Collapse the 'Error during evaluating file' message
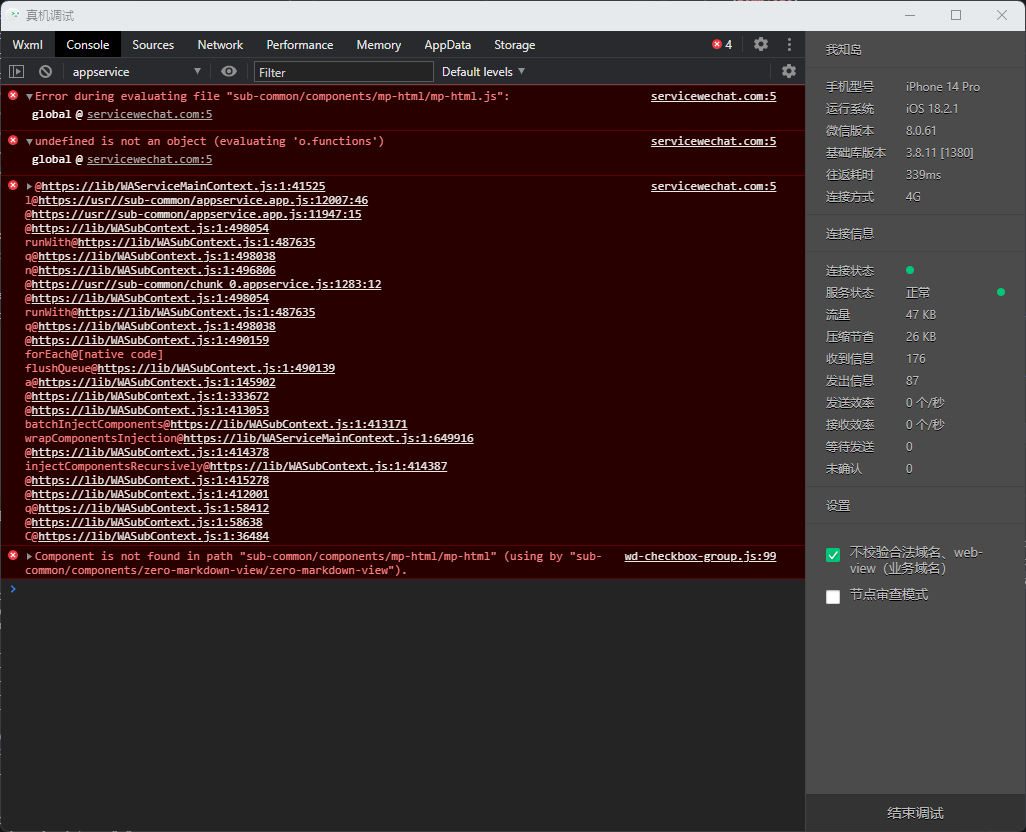Image resolution: width=1026 pixels, height=832 pixels. point(29,96)
